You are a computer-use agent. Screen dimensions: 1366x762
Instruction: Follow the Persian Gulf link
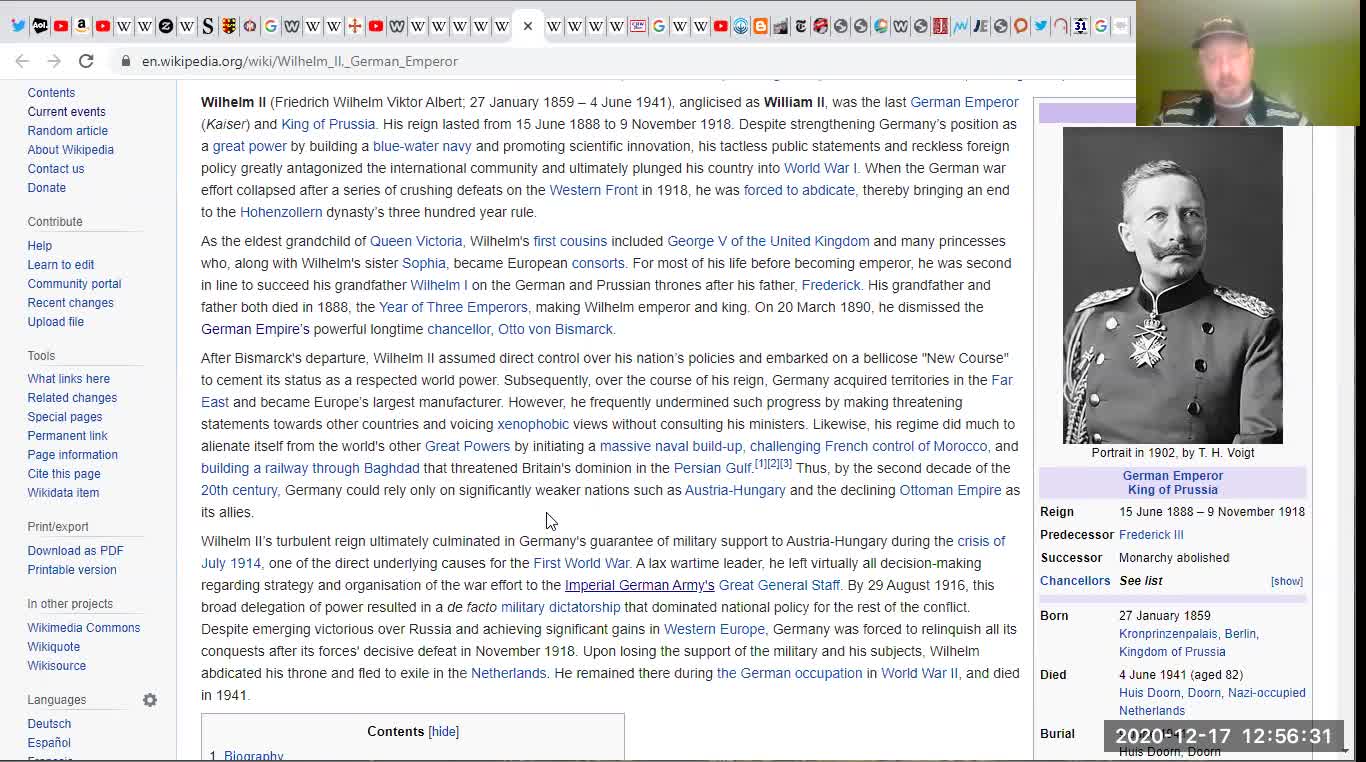click(x=712, y=468)
